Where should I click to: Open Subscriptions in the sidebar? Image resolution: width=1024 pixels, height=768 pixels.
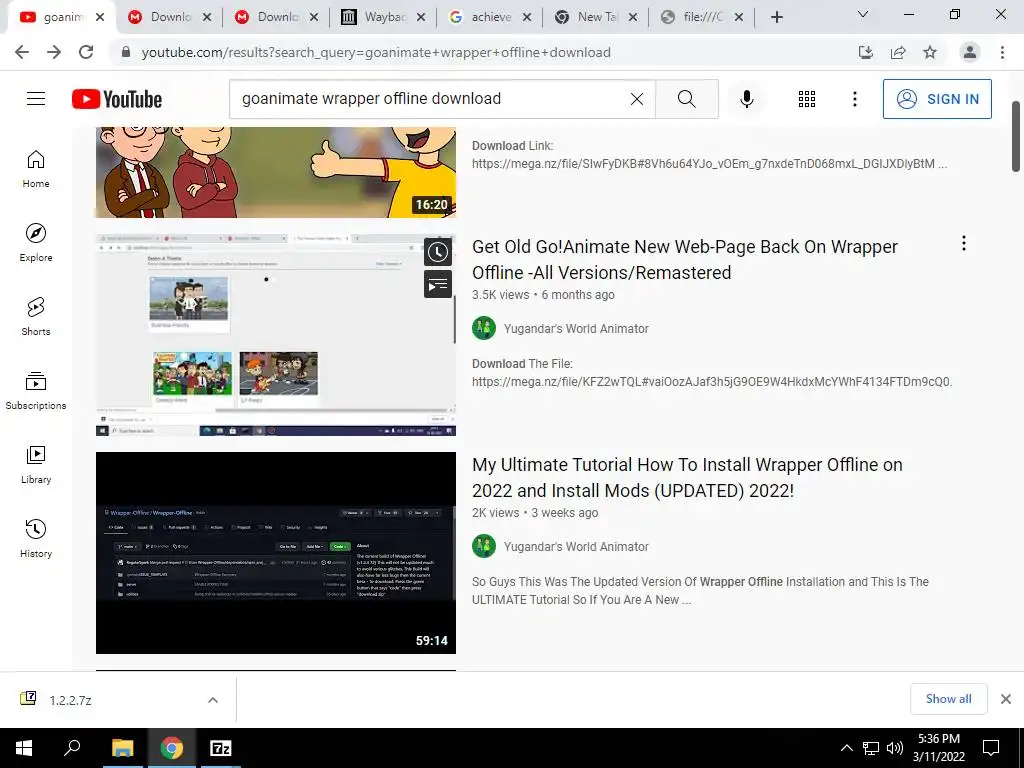pyautogui.click(x=36, y=391)
